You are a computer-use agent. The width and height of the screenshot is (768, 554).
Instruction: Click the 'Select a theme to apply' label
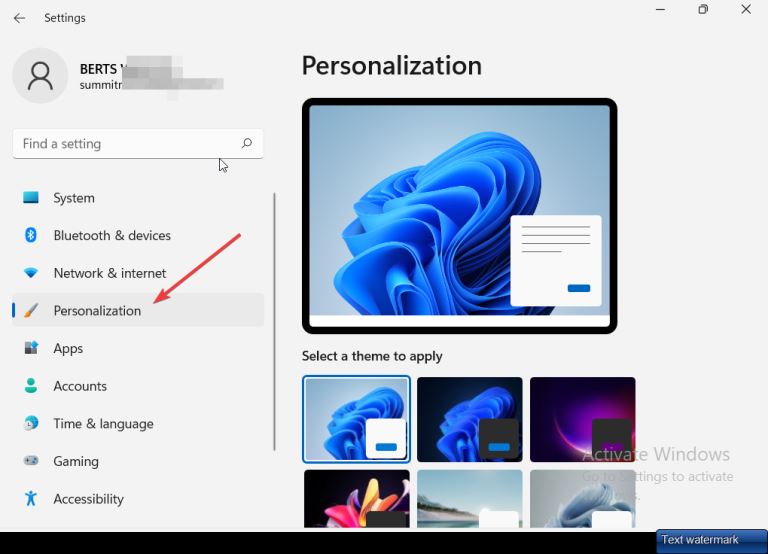click(372, 356)
